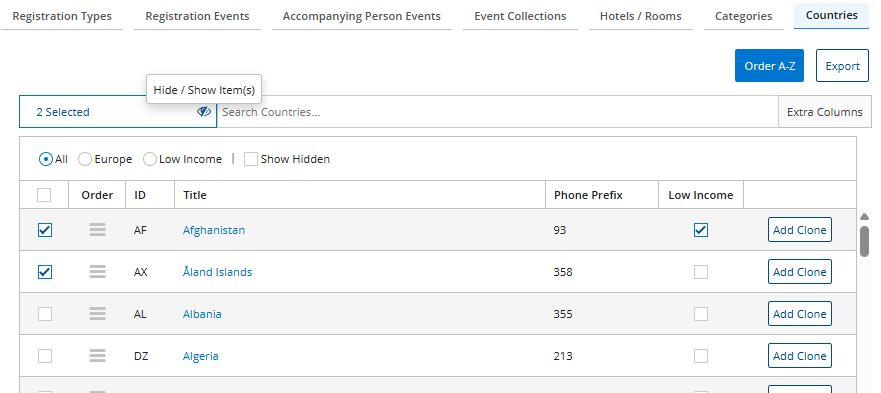The image size is (881, 393).
Task: Click Add Clone for Algeria
Action: point(800,356)
